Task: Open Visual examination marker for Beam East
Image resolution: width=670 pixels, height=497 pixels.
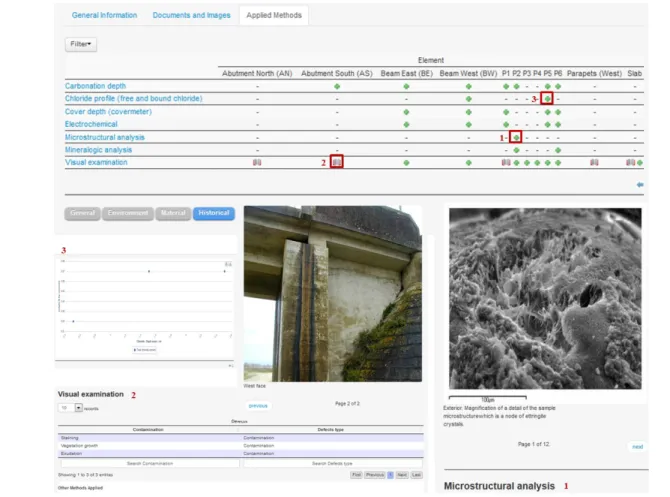Action: (x=406, y=163)
